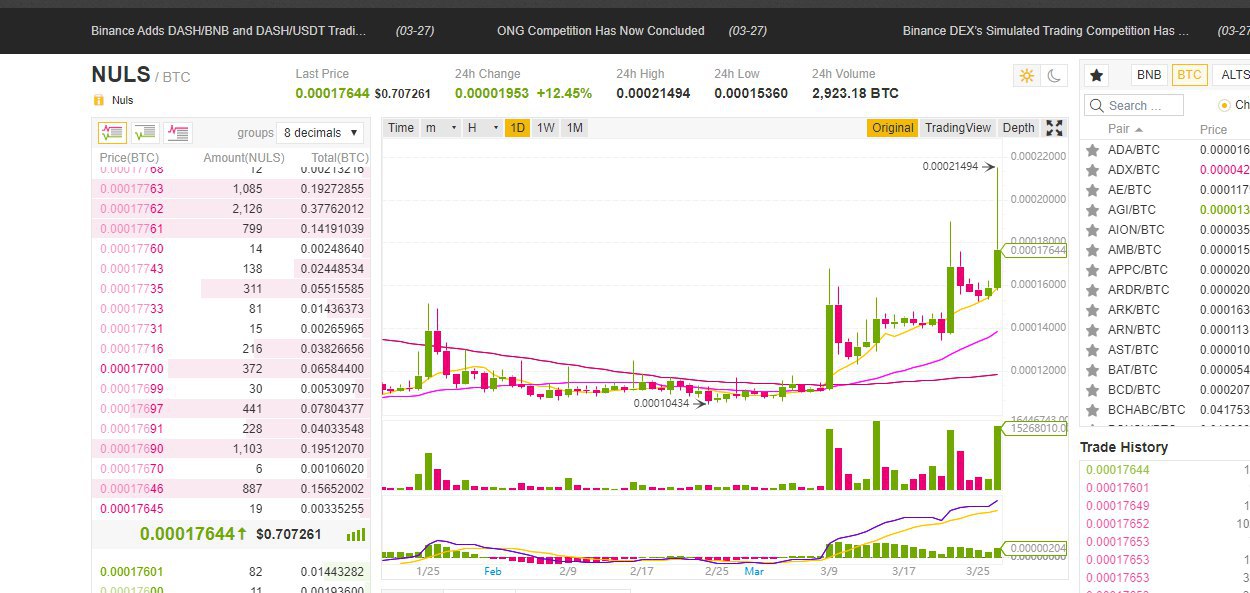The width and height of the screenshot is (1250, 593).
Task: Favorite the AST/BTC pair star
Action: (1093, 350)
